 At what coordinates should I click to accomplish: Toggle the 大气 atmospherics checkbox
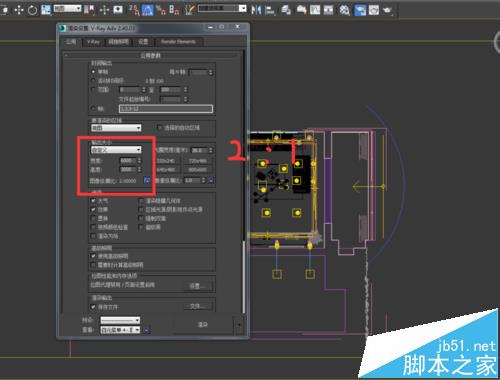click(x=94, y=201)
